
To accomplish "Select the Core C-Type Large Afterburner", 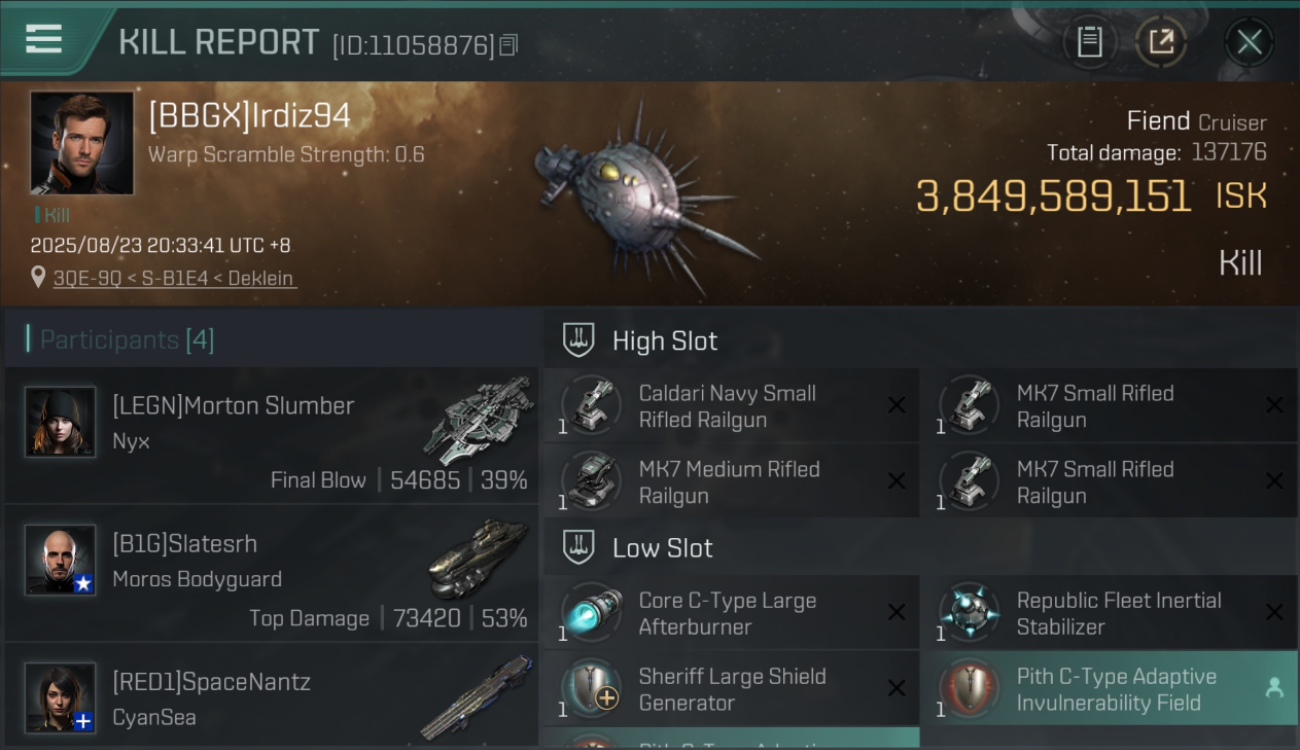I will (x=732, y=613).
